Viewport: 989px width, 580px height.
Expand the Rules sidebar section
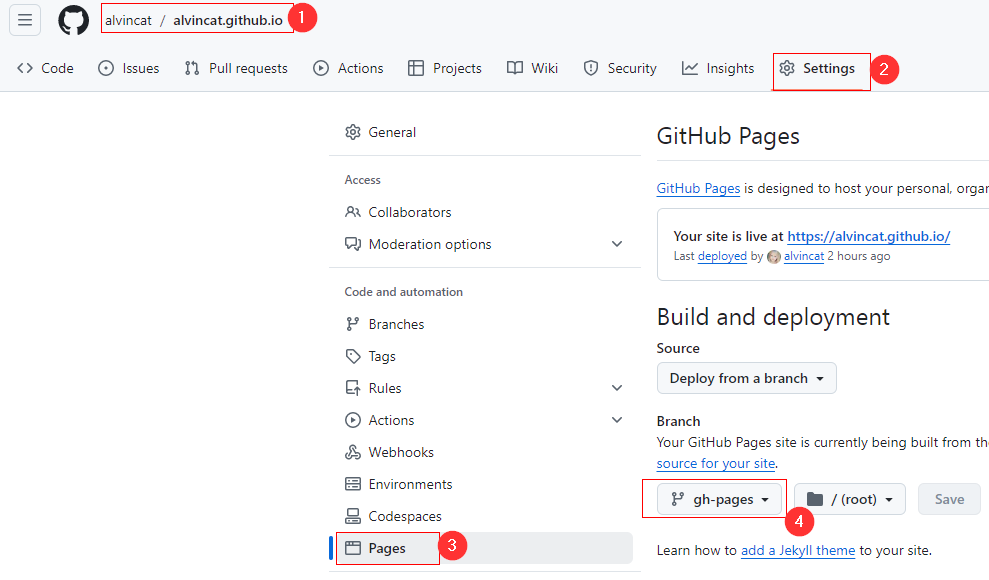[x=617, y=388]
